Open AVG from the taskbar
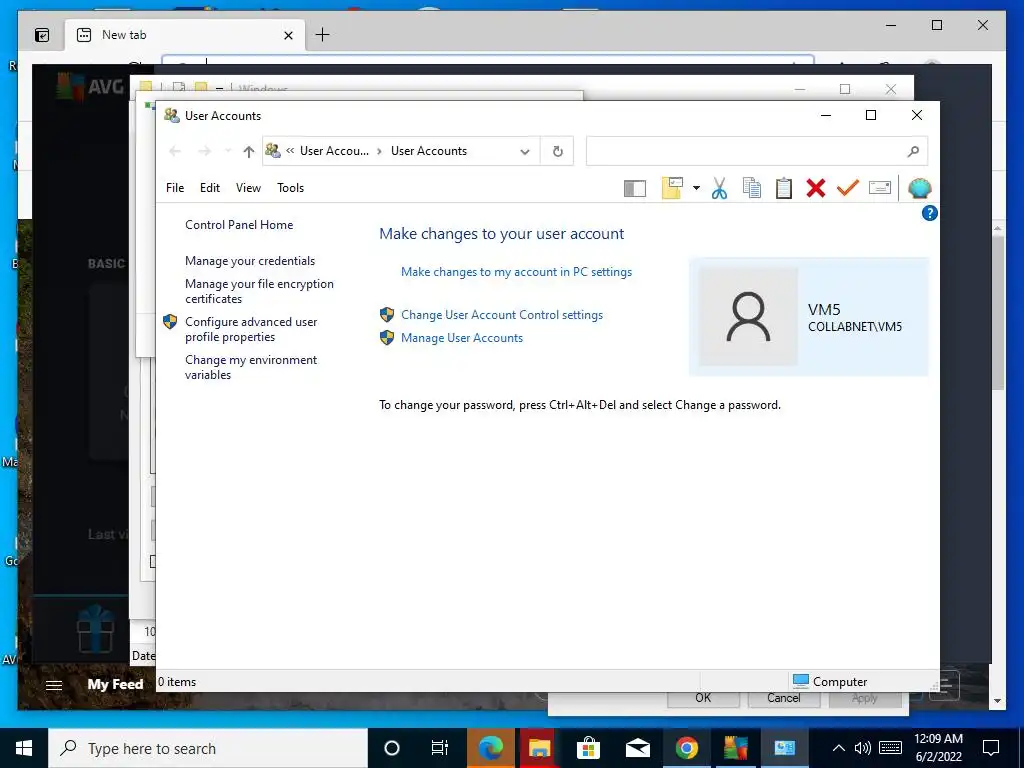This screenshot has width=1024, height=768. point(735,748)
